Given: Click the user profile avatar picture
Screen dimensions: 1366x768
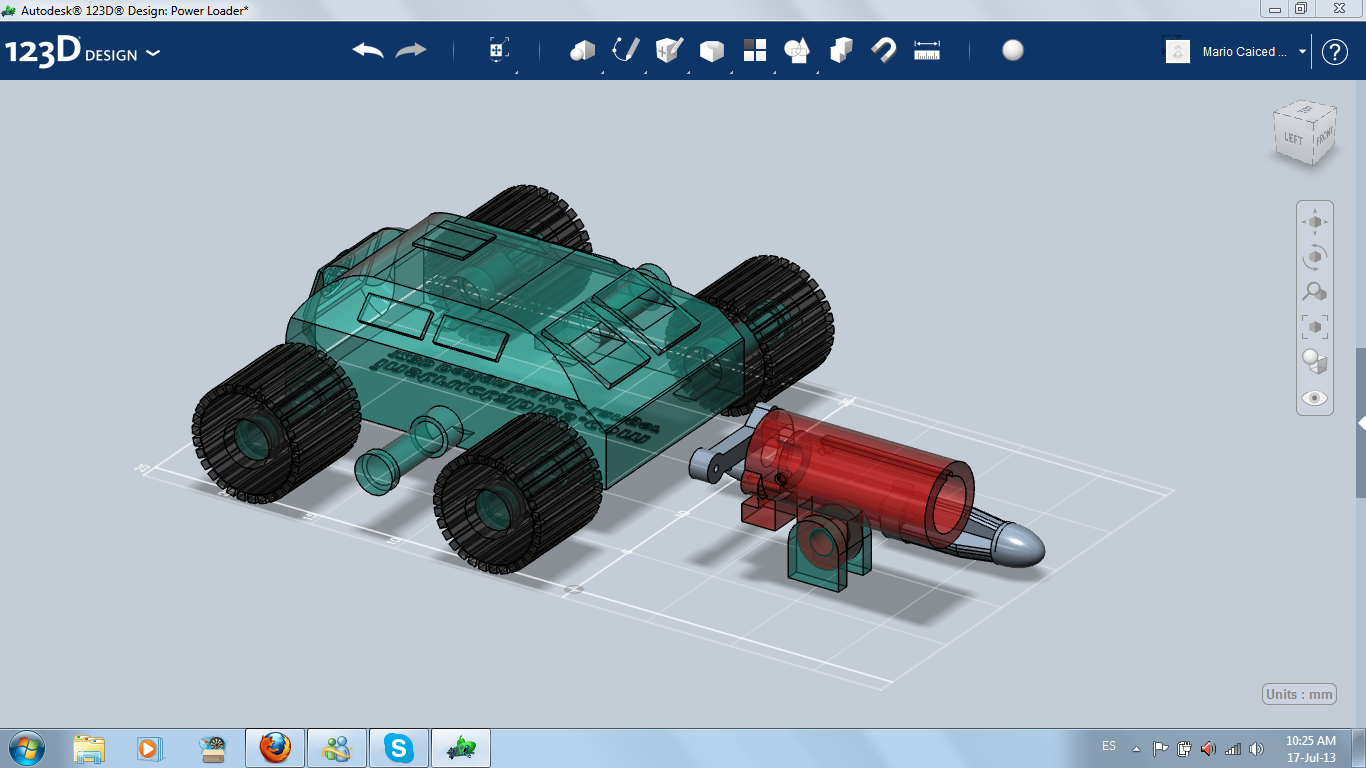Looking at the screenshot, I should (1178, 51).
